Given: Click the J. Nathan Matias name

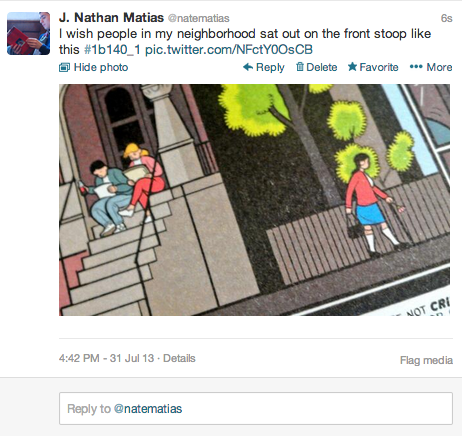Looking at the screenshot, I should (x=111, y=18).
